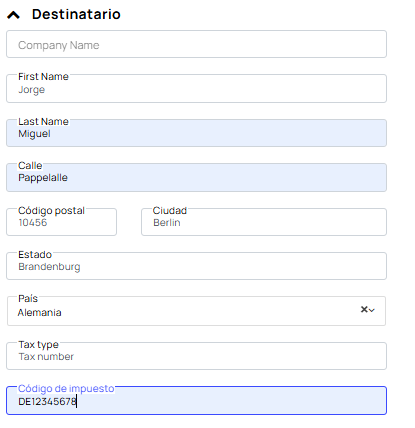415x428 pixels.
Task: Select the Calle field with Pappelalle
Action: coord(196,177)
